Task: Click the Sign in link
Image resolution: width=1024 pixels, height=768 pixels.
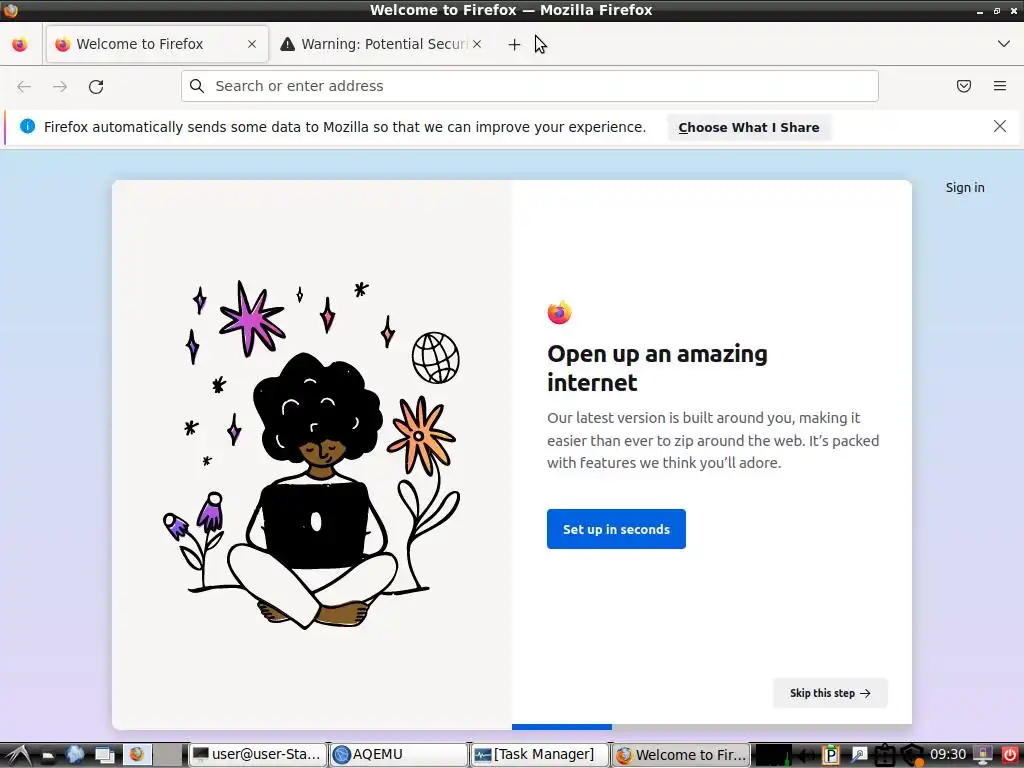Action: 965,187
